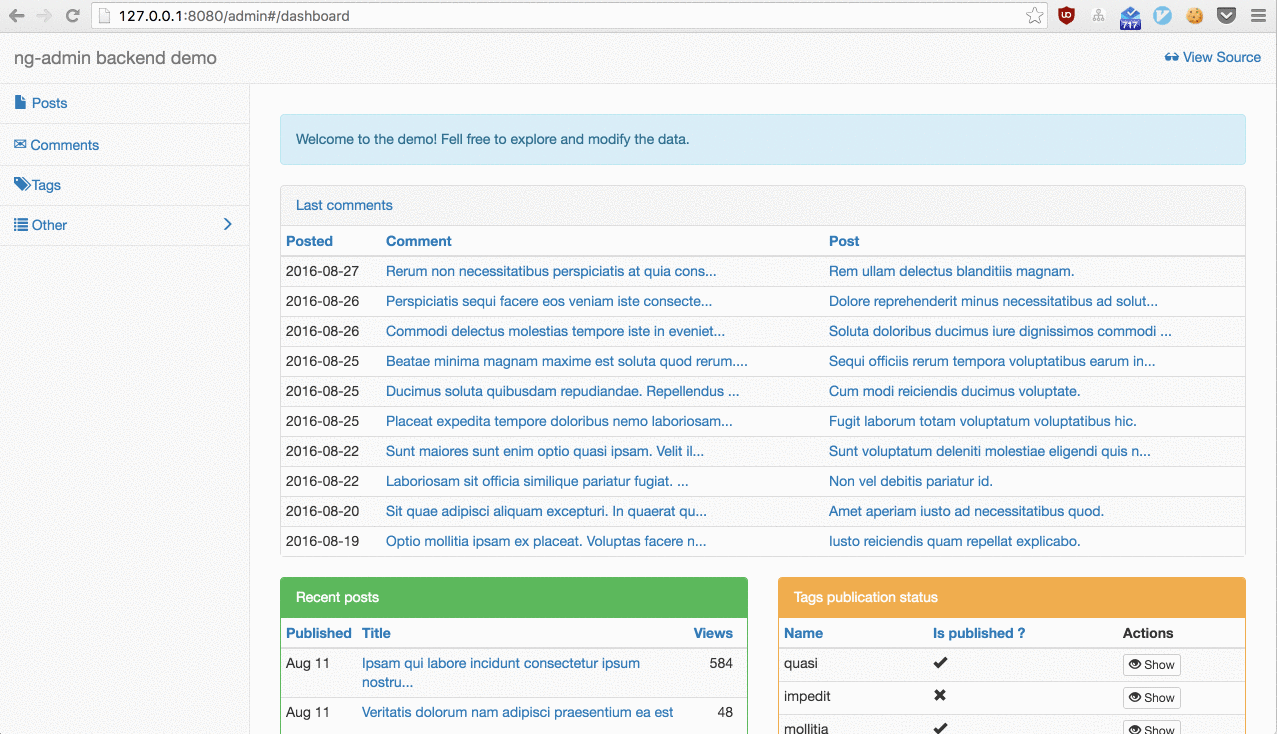Click the browser back arrow
The image size is (1277, 734).
coord(16,16)
